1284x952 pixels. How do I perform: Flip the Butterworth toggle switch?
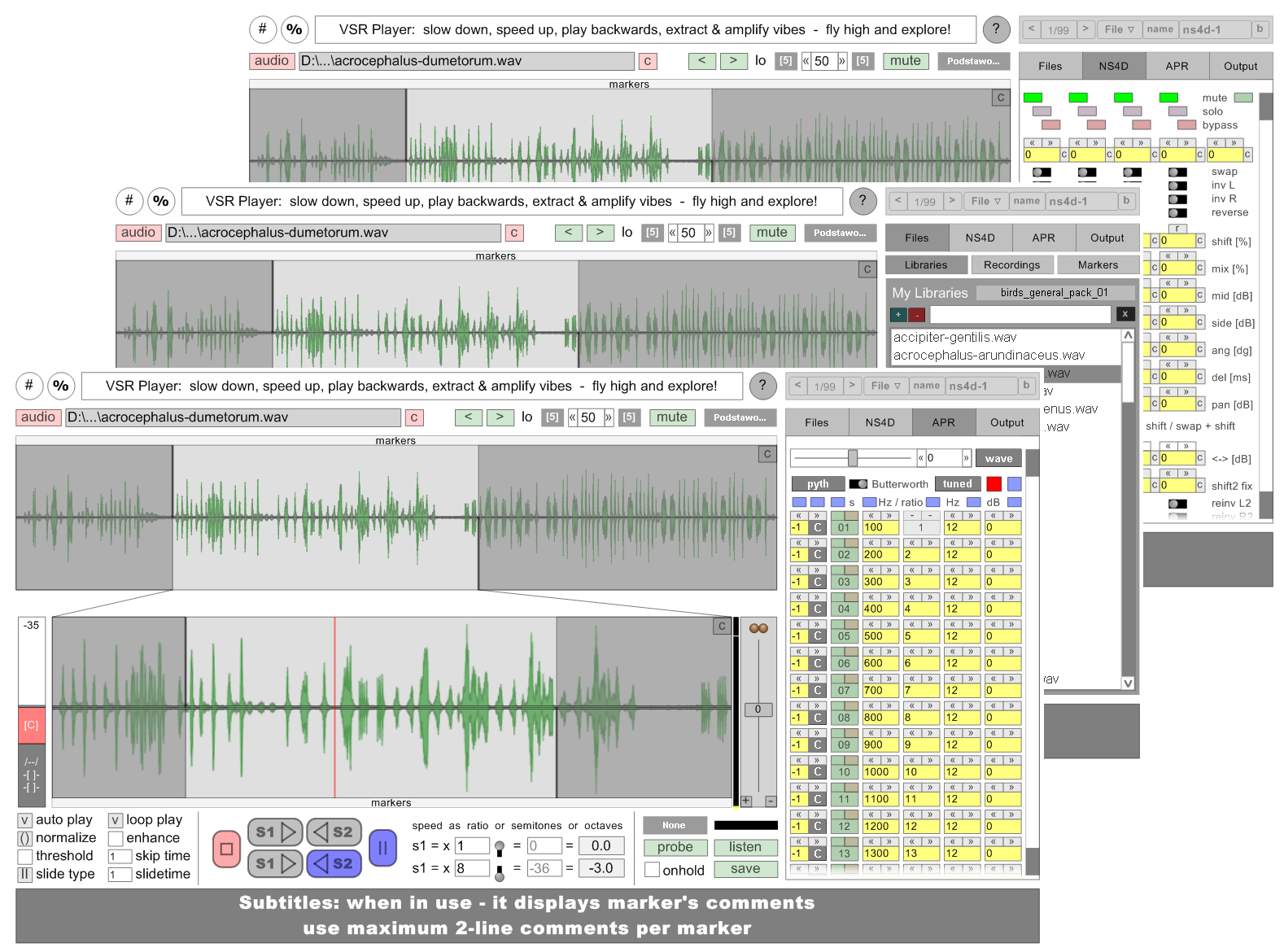click(858, 484)
